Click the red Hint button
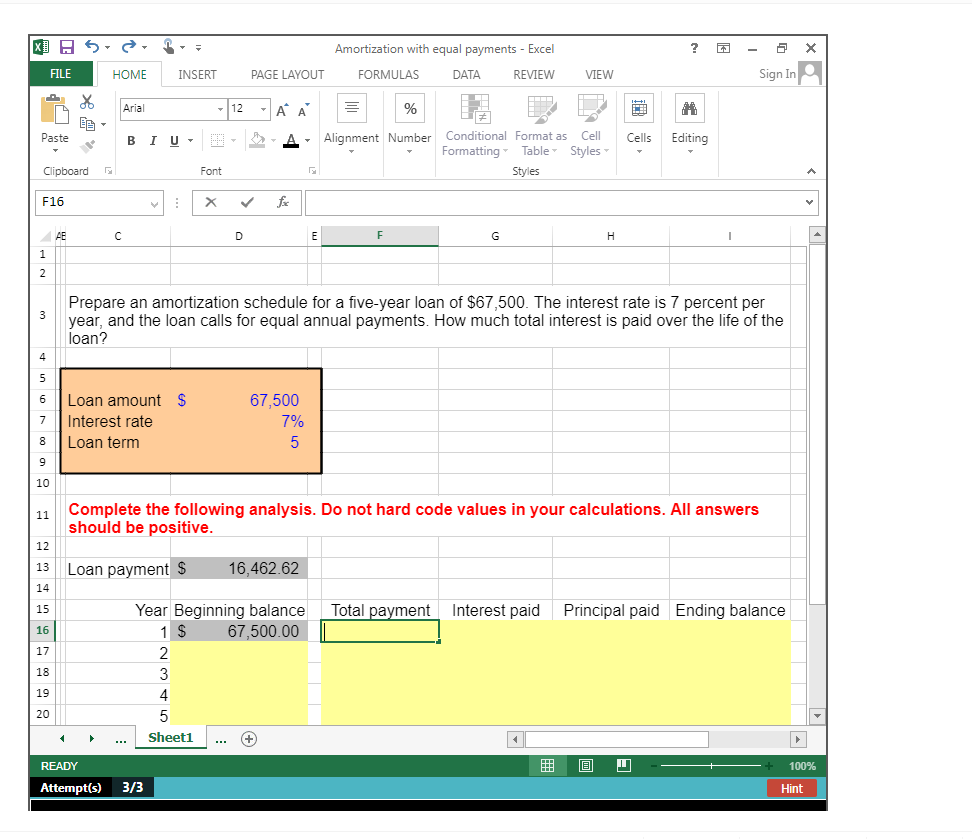Viewport: 972px width, 839px height. [791, 788]
